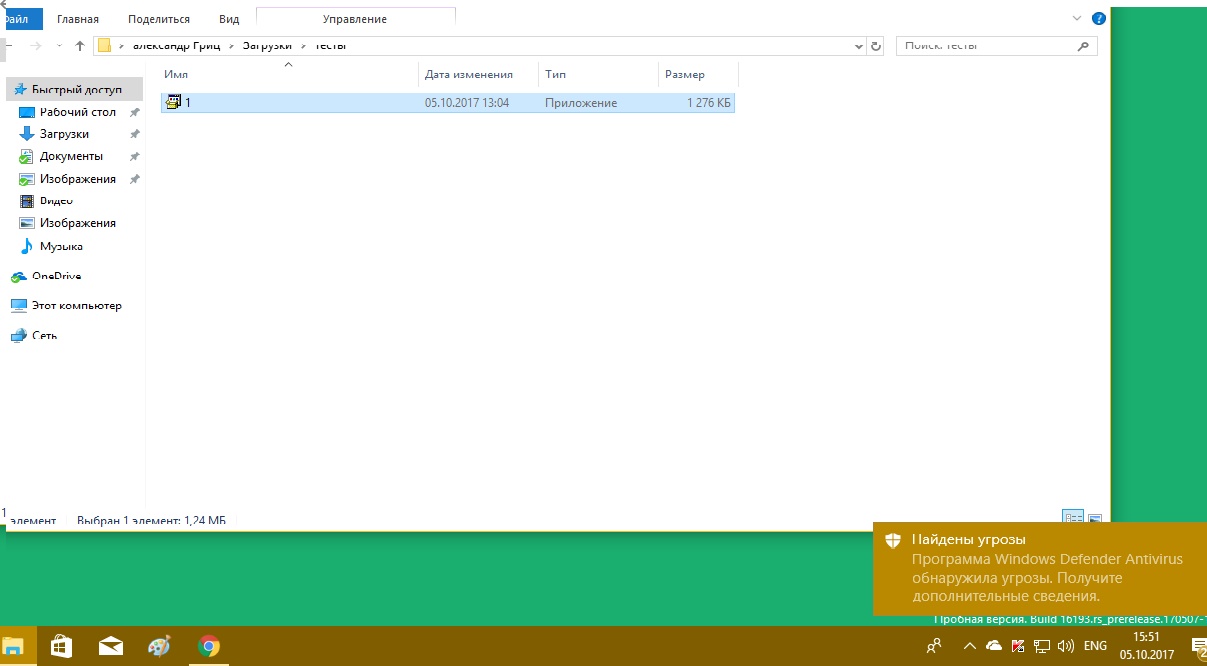Click the date 05.10.2017 13:04 cell
Screen dimensions: 1207x666
(x=467, y=103)
